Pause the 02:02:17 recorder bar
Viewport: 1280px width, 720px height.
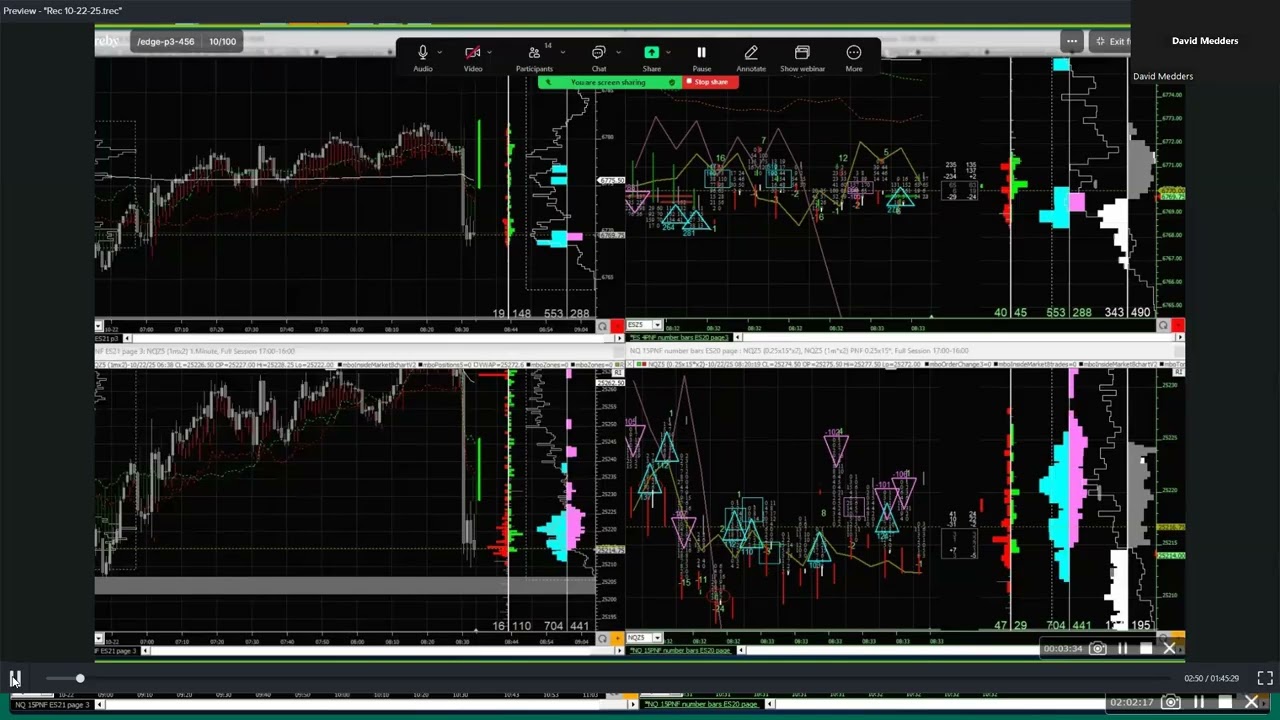point(1199,702)
